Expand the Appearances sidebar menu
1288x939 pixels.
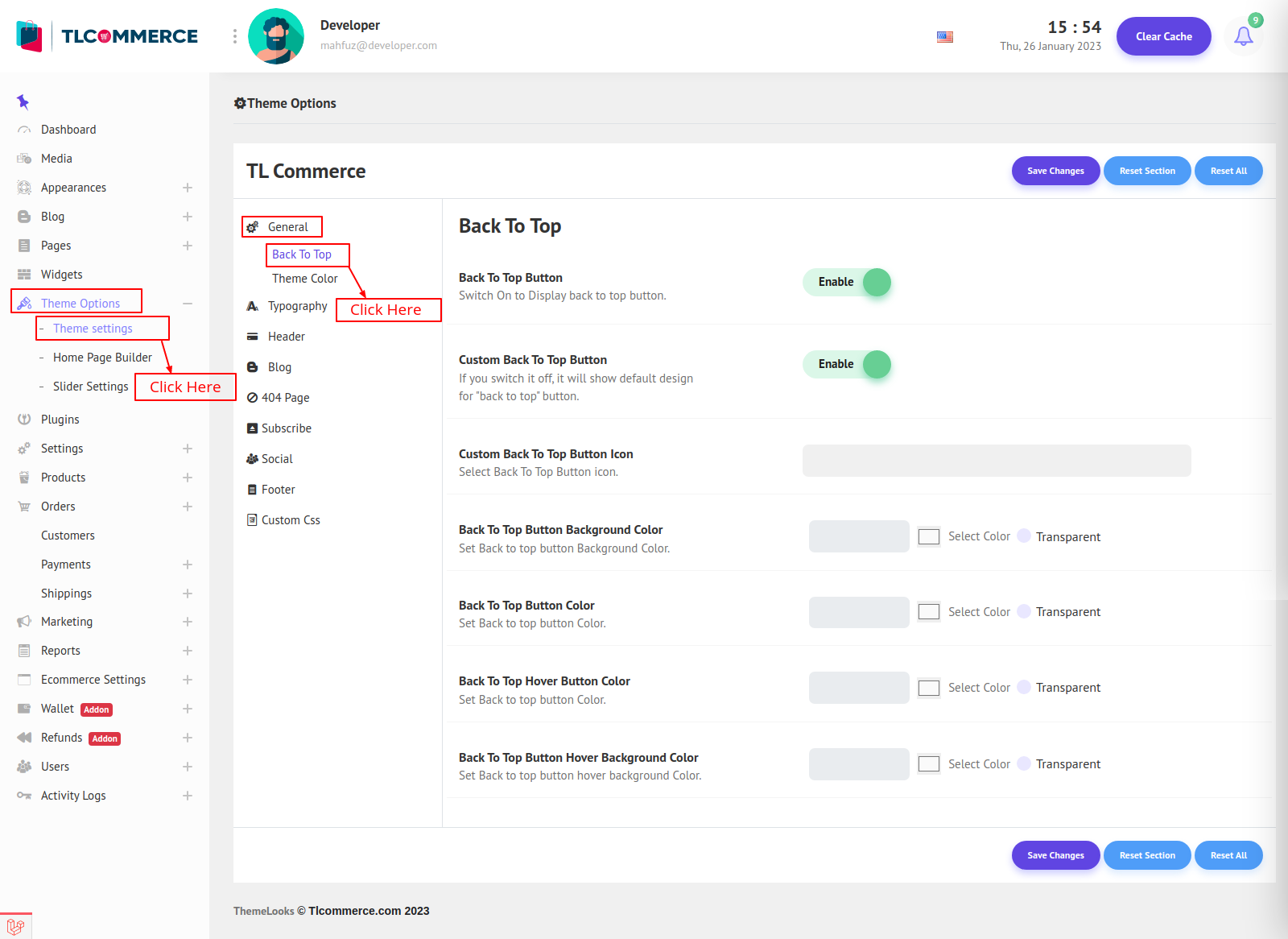click(x=187, y=188)
